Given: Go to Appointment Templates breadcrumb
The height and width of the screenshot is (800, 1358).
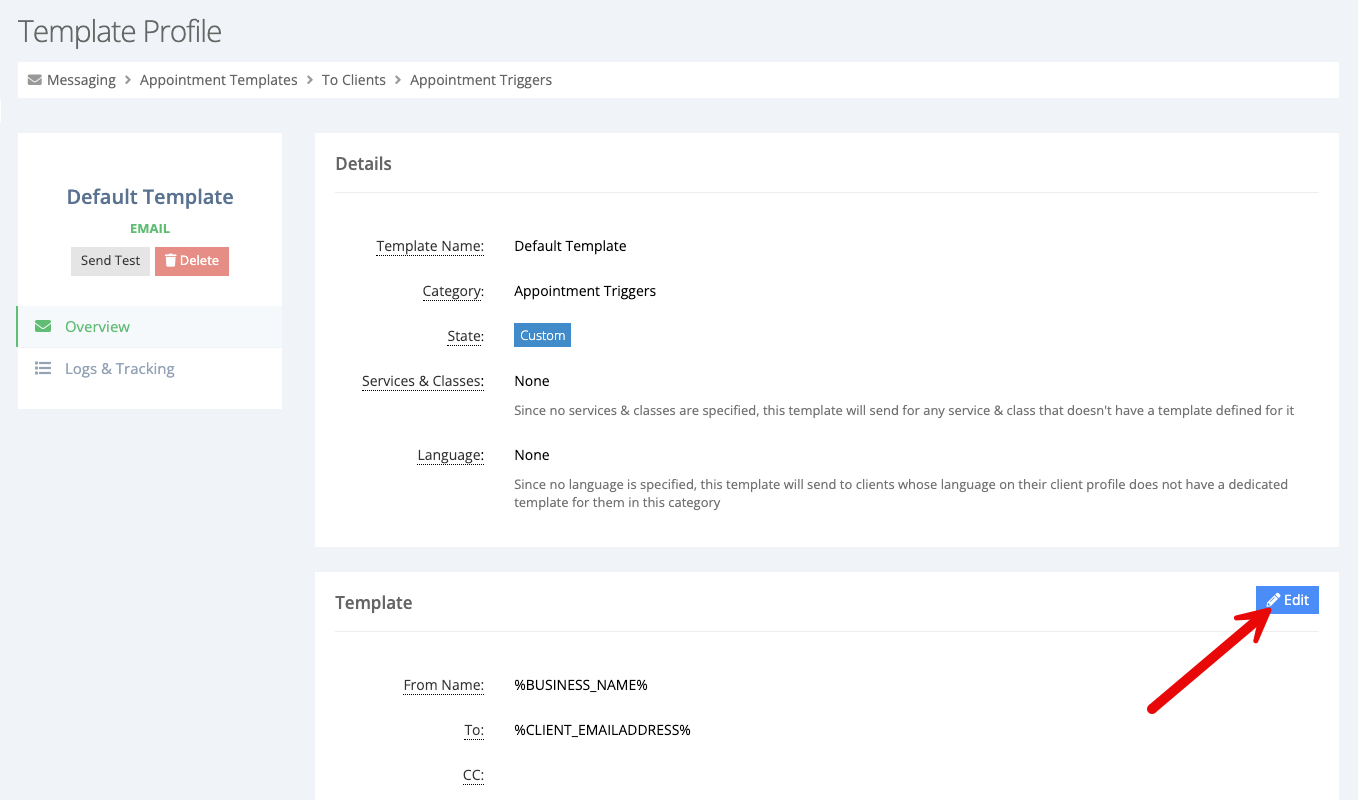Looking at the screenshot, I should point(219,80).
